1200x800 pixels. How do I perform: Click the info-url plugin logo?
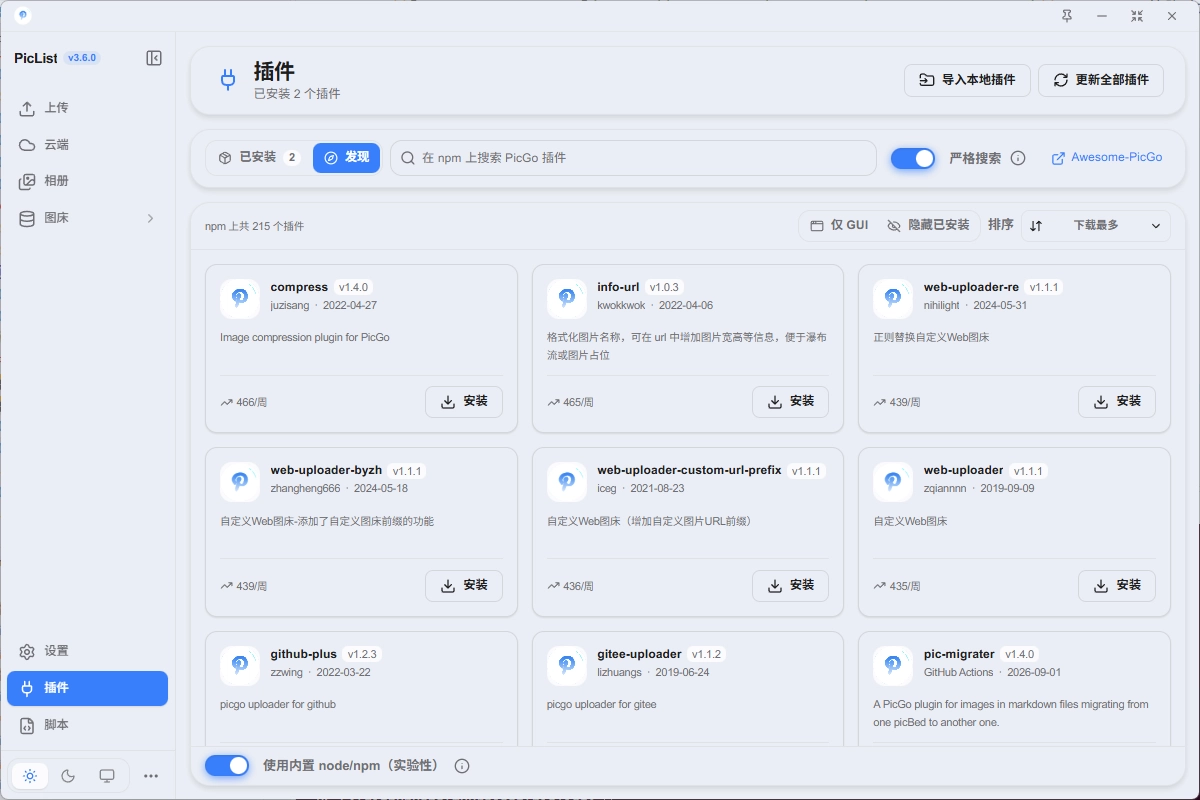point(567,298)
